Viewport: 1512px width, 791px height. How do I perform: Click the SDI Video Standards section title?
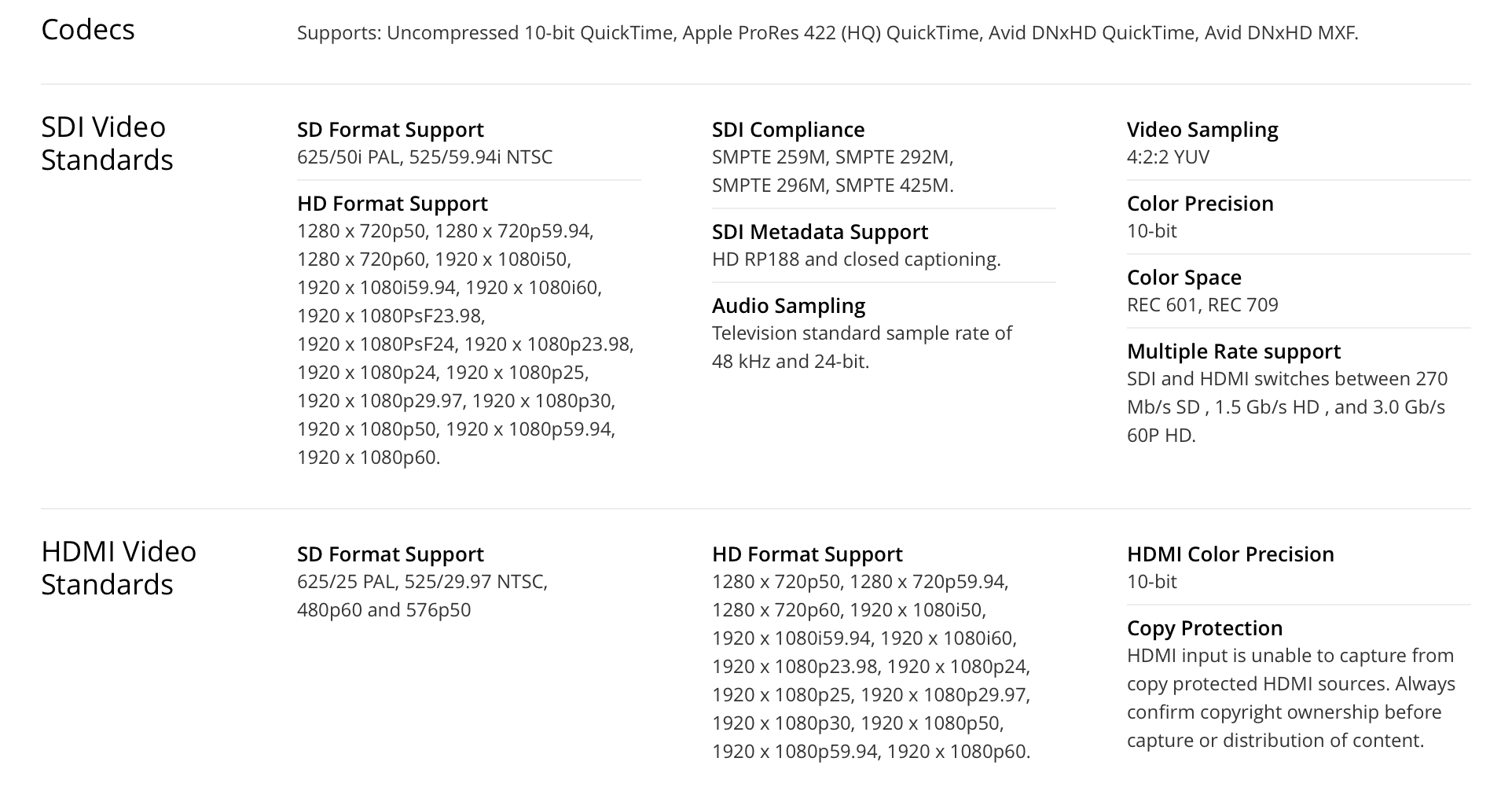pos(107,143)
